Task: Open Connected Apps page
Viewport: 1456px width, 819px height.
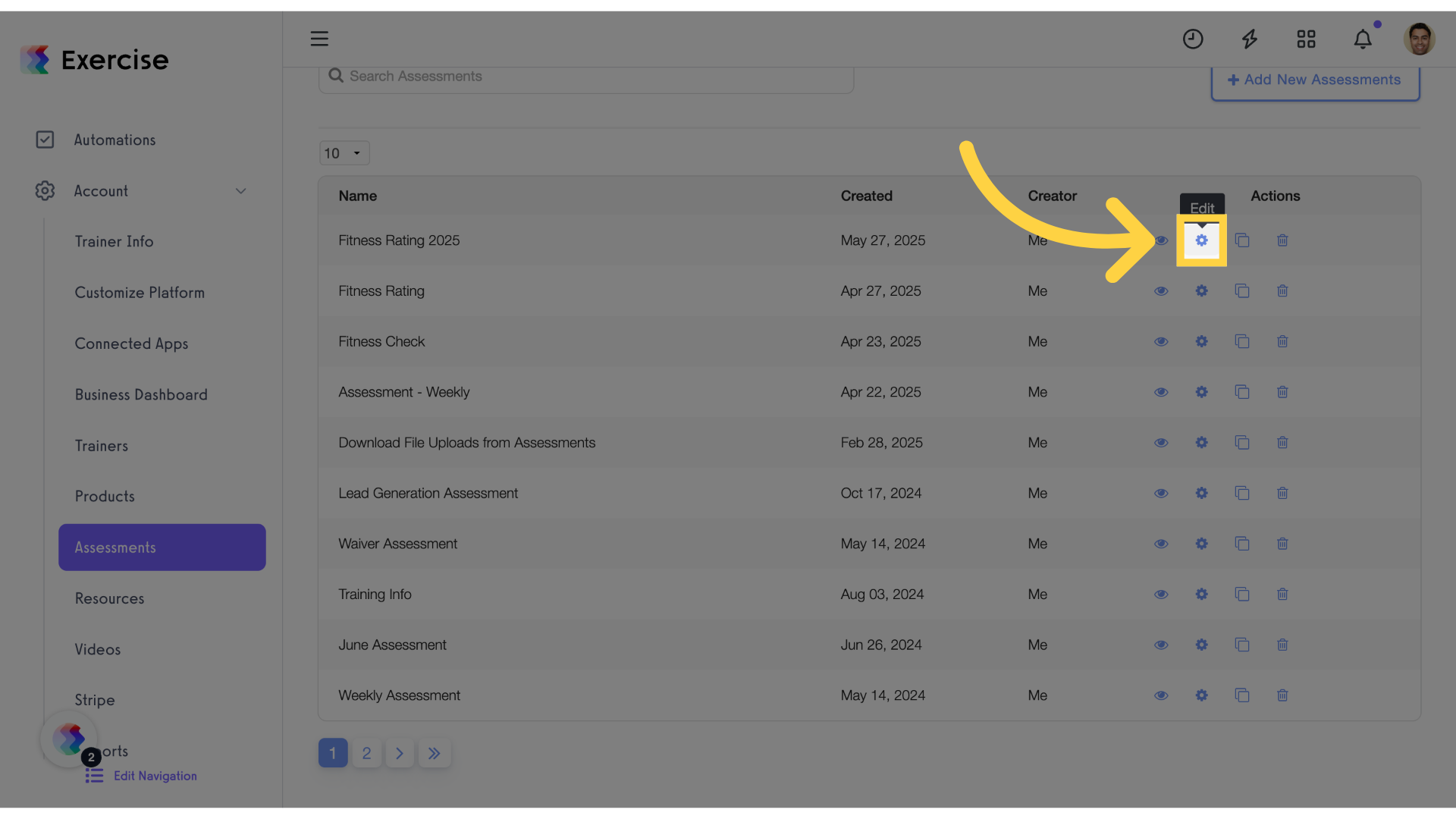Action: click(131, 344)
